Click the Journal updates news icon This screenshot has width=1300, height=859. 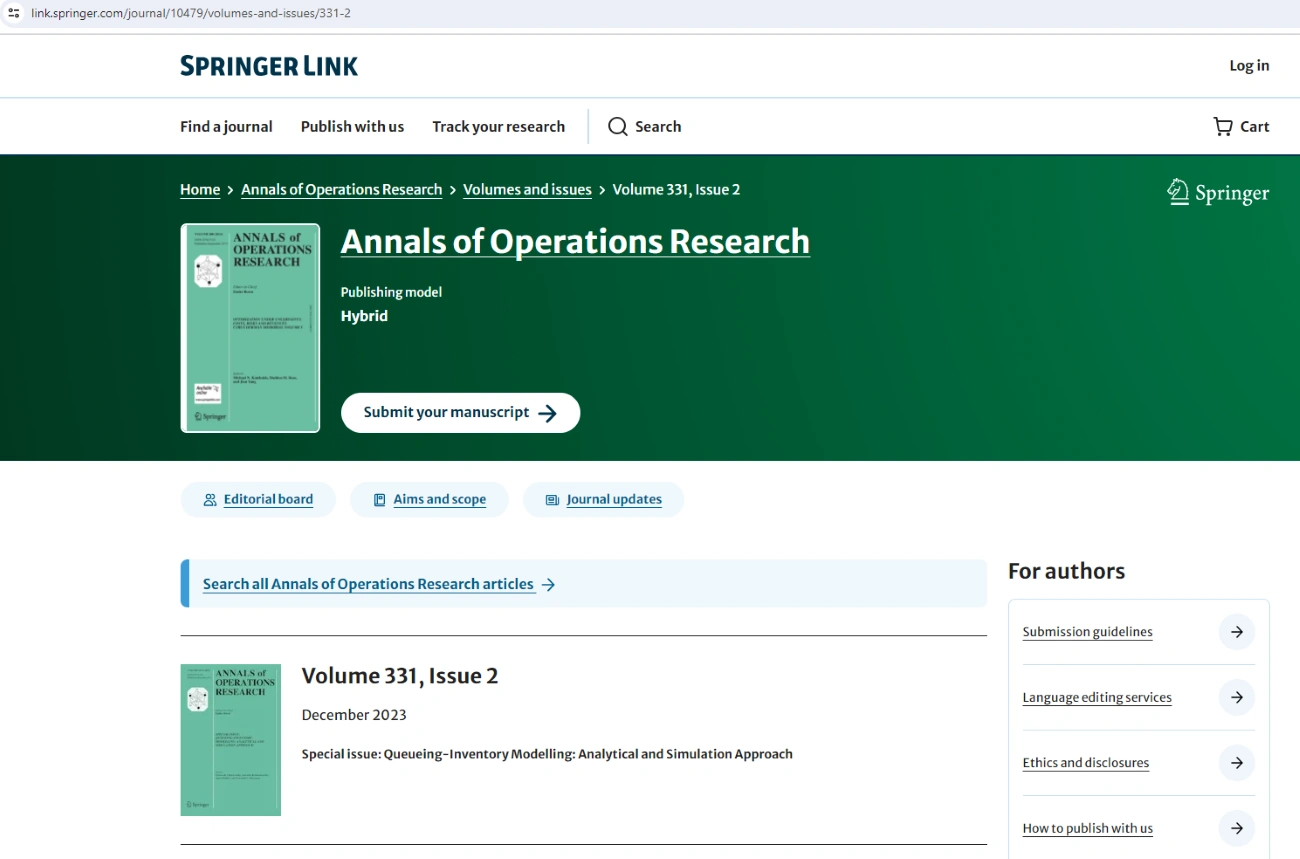552,499
